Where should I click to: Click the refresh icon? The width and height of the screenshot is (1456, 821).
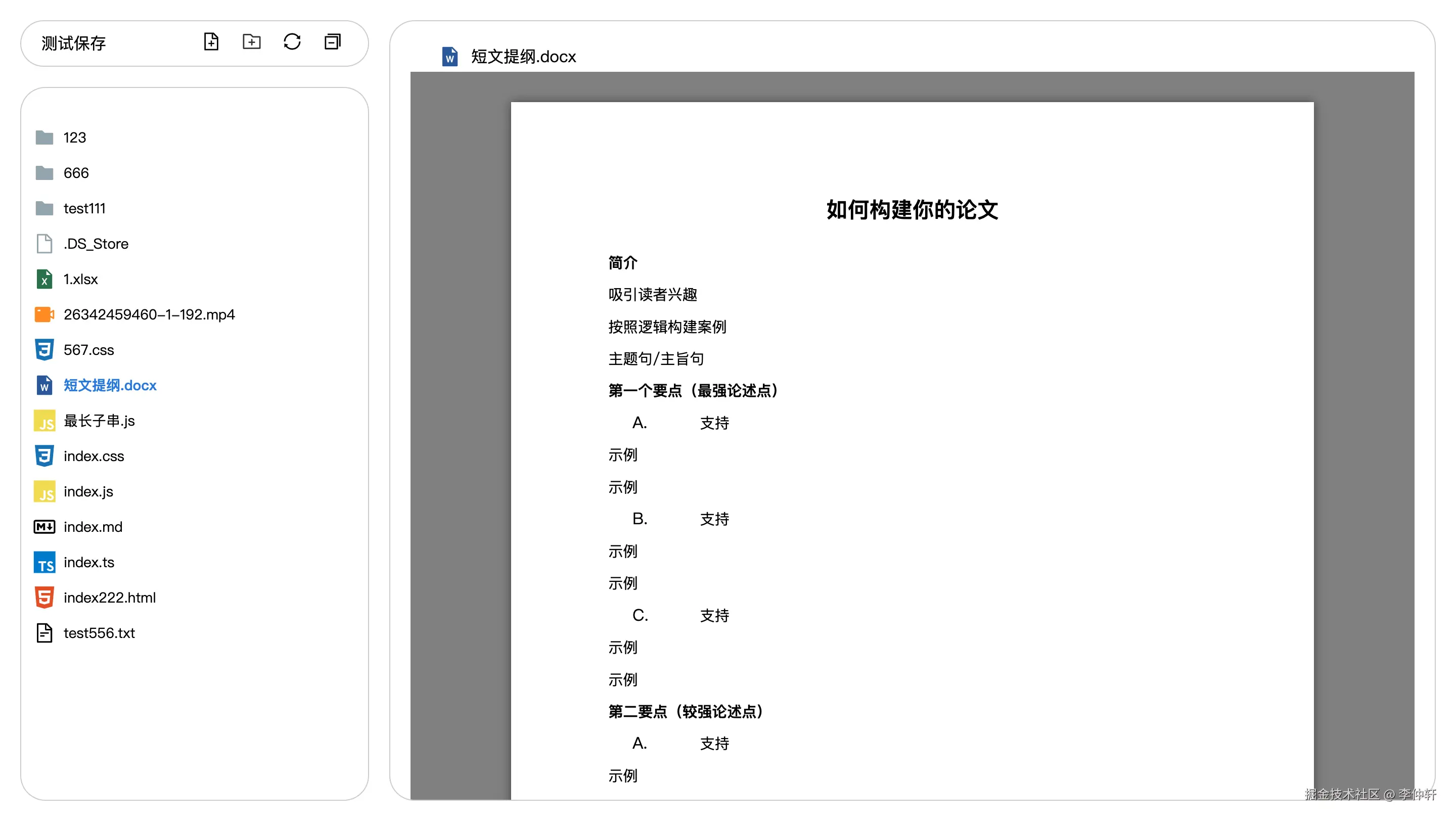(292, 42)
